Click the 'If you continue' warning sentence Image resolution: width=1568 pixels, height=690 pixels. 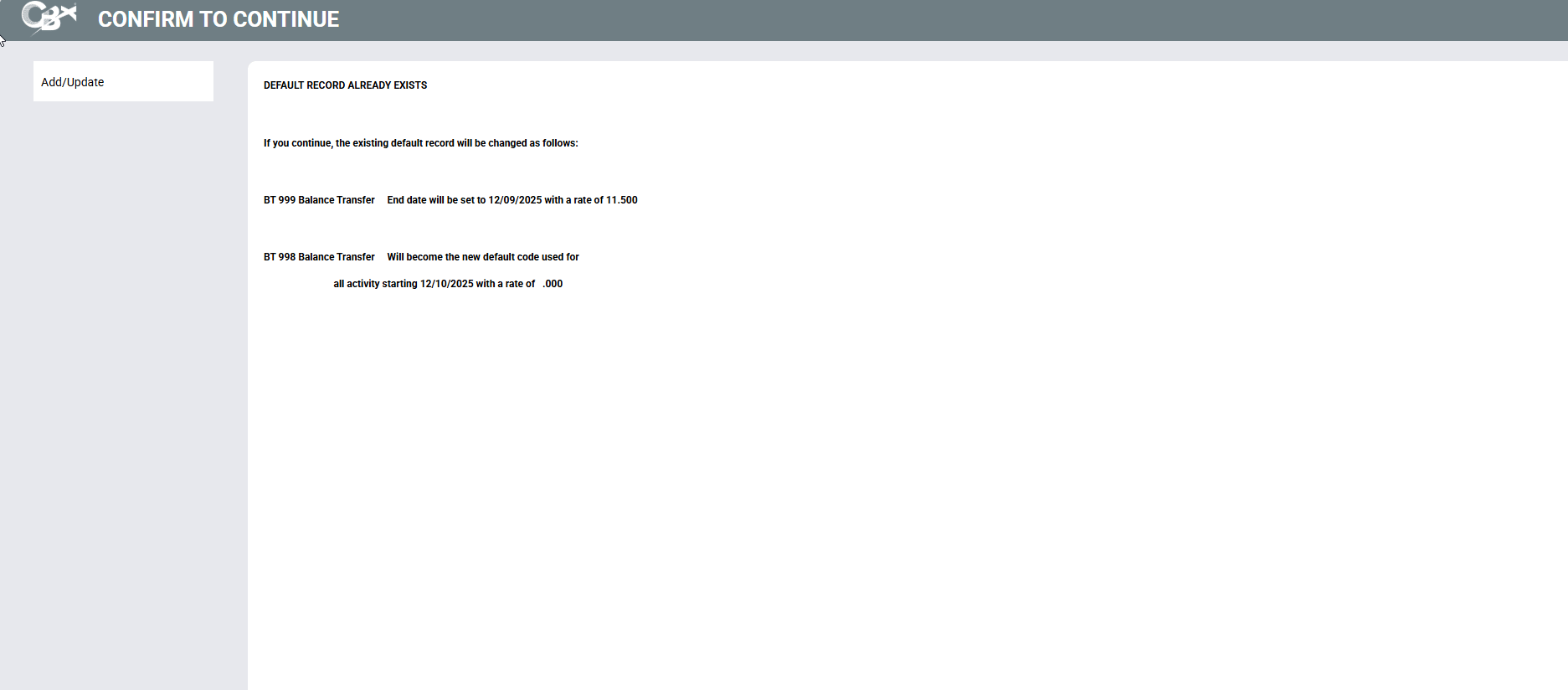[420, 143]
